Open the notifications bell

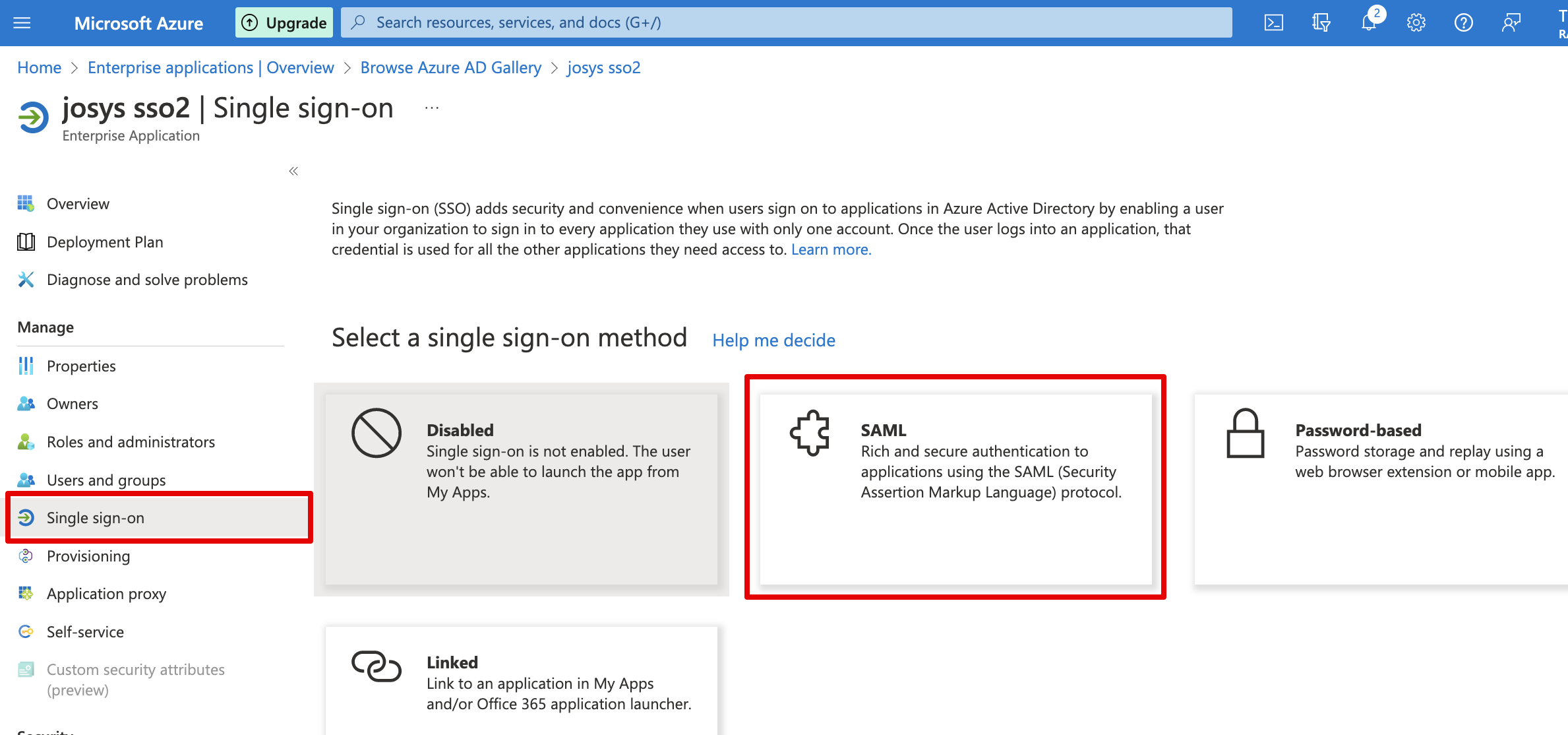click(x=1368, y=23)
